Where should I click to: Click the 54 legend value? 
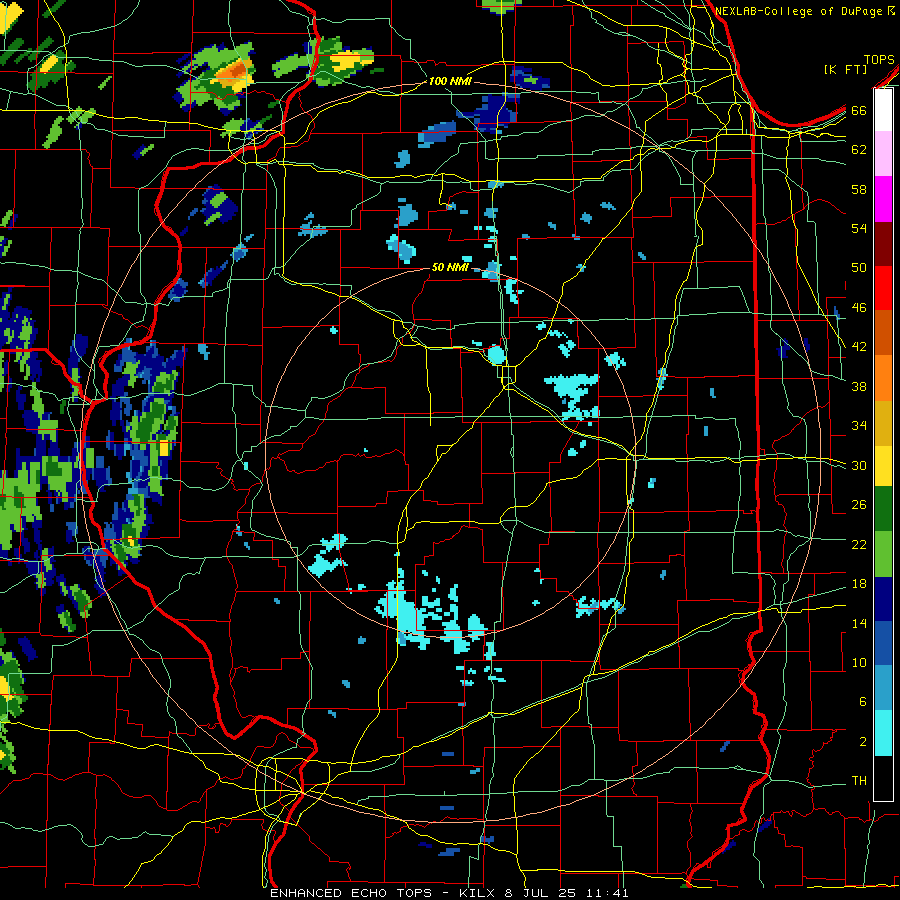859,228
